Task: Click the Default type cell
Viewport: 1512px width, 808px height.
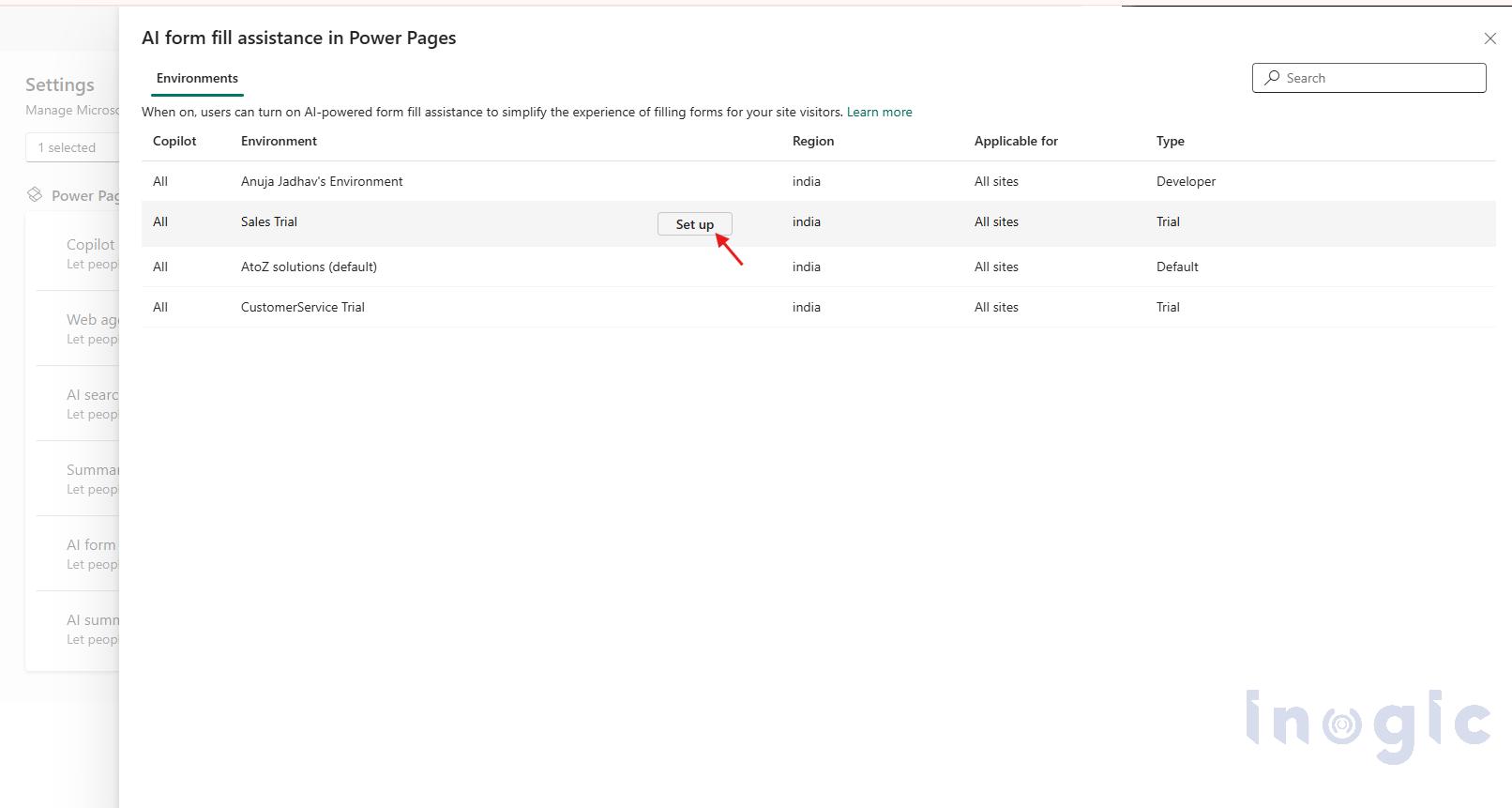Action: 1177,267
